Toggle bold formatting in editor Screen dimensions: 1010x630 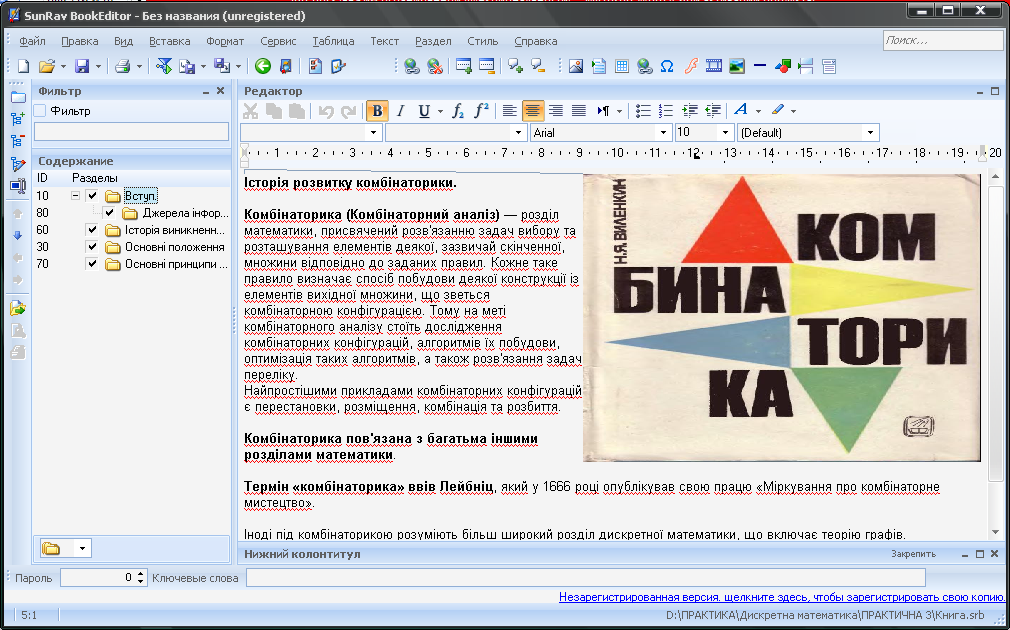tap(377, 111)
